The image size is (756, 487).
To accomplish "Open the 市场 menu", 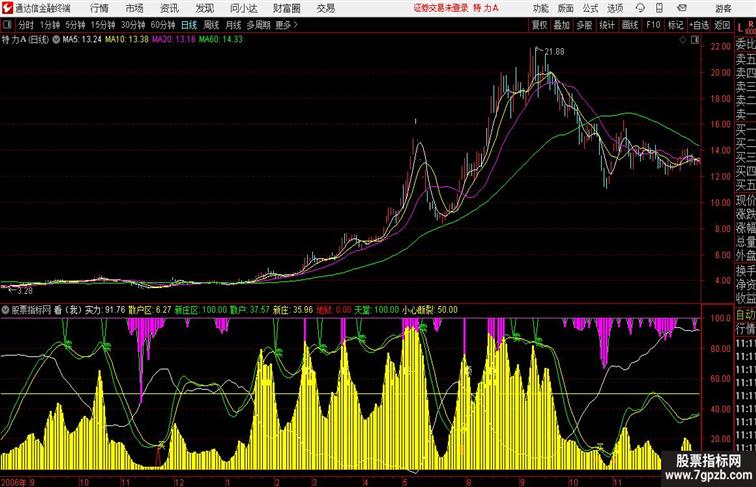I will pyautogui.click(x=134, y=8).
